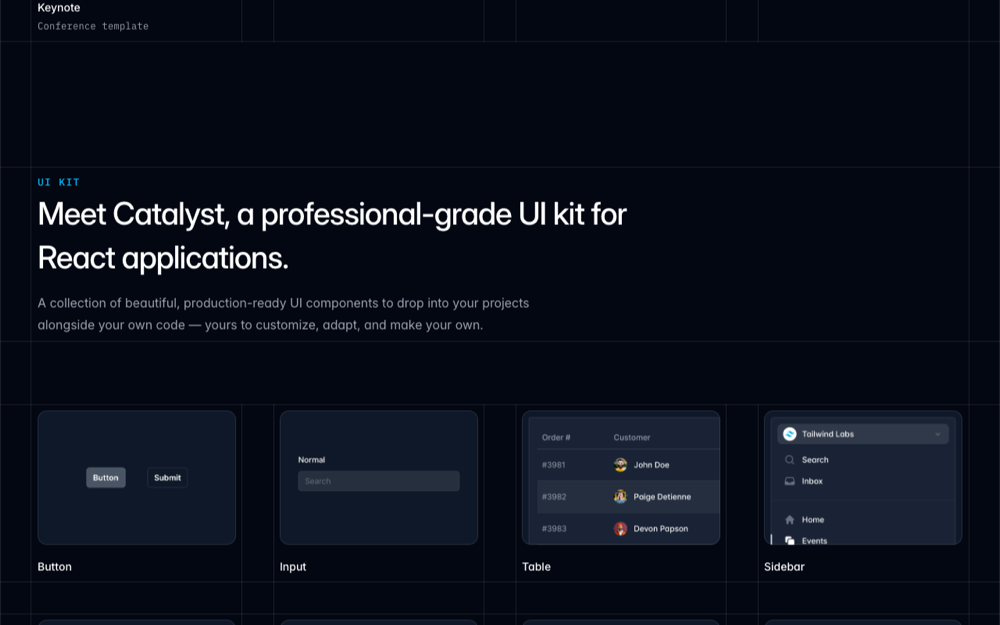Click the Tailwind Labs logo icon
The image size is (1000, 625).
point(790,434)
